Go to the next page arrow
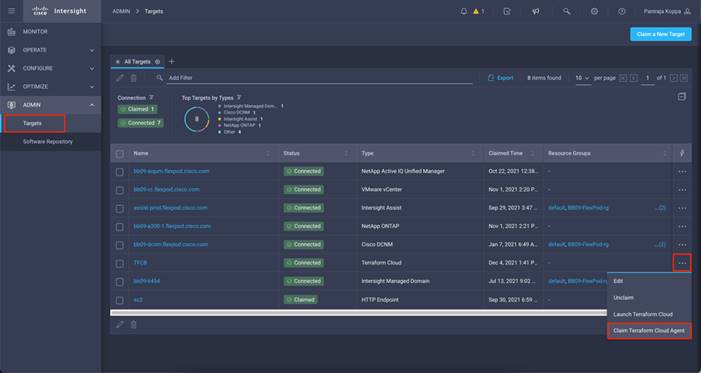This screenshot has width=701, height=373. click(x=674, y=78)
